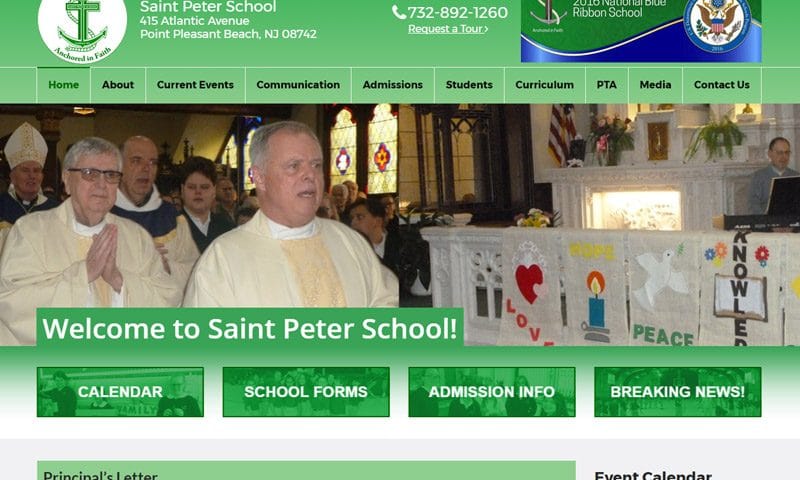Open the Media menu item

(x=656, y=85)
